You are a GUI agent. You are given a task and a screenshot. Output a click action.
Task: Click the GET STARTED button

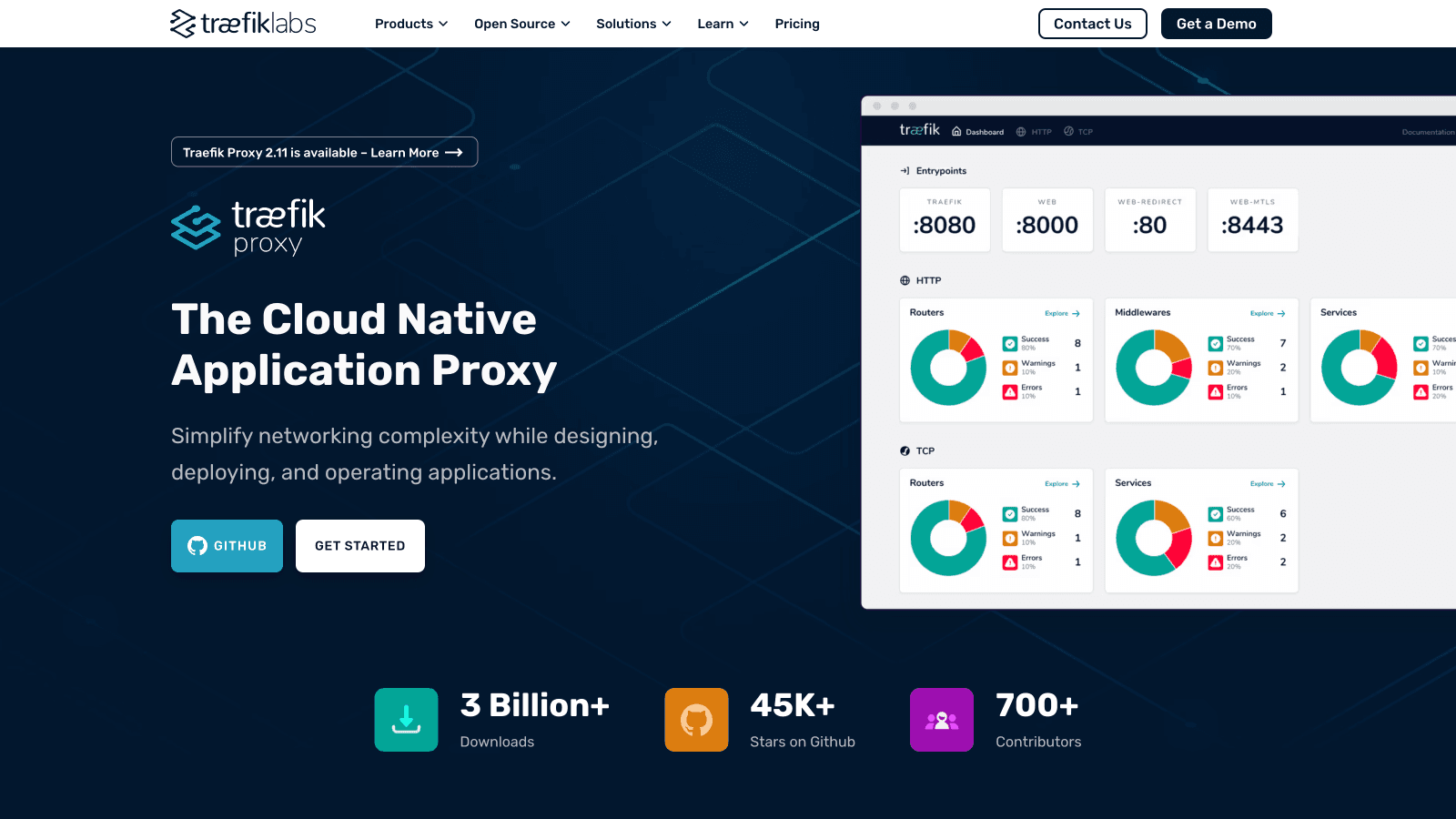click(x=360, y=546)
